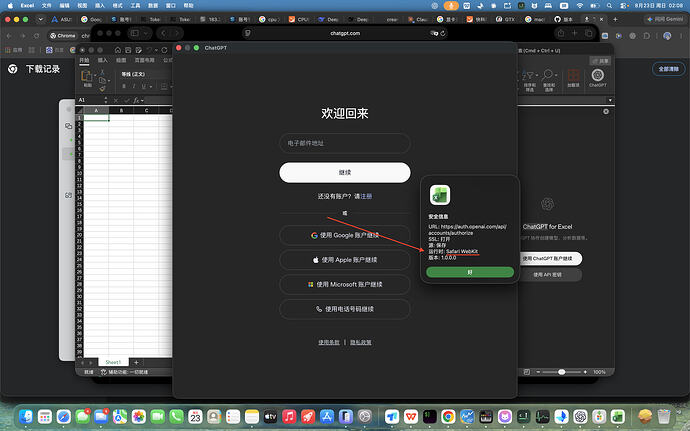Continue with phone number button

(x=345, y=309)
